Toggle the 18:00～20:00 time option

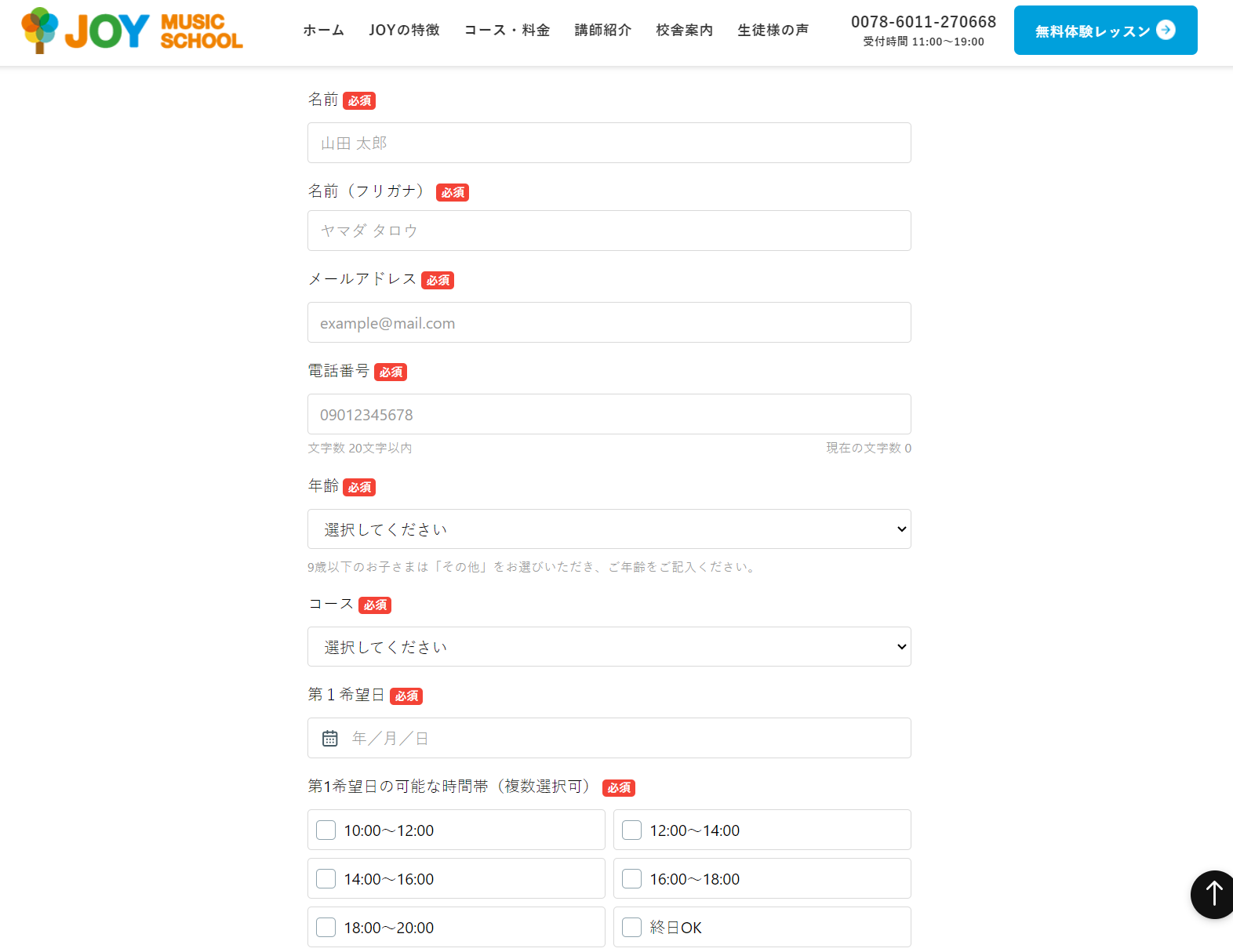[x=326, y=928]
